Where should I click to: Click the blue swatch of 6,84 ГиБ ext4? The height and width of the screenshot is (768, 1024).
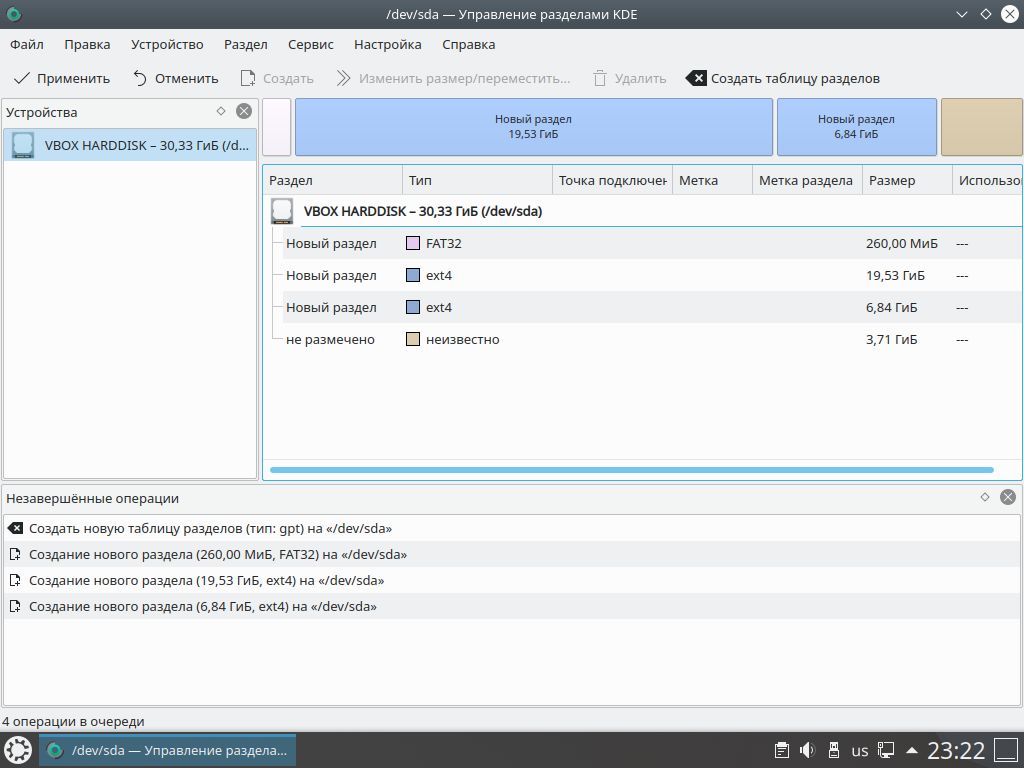413,308
